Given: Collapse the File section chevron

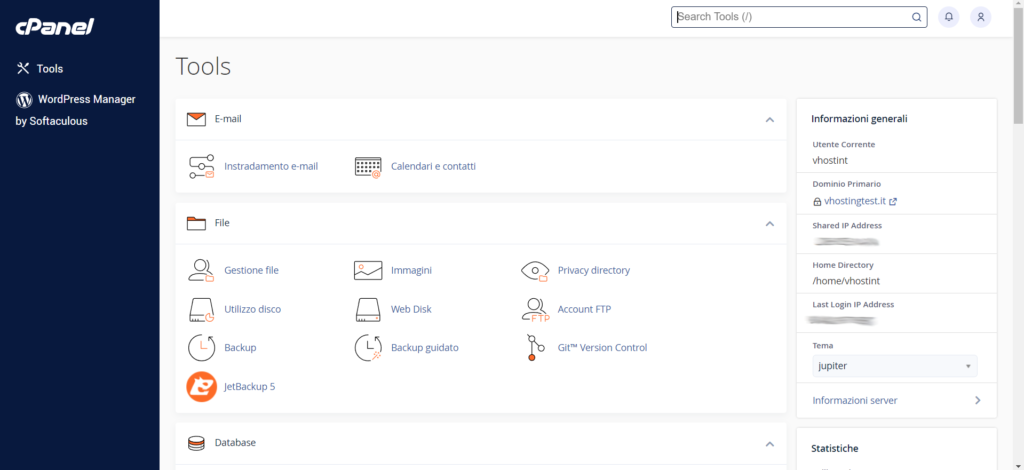Looking at the screenshot, I should coord(770,223).
